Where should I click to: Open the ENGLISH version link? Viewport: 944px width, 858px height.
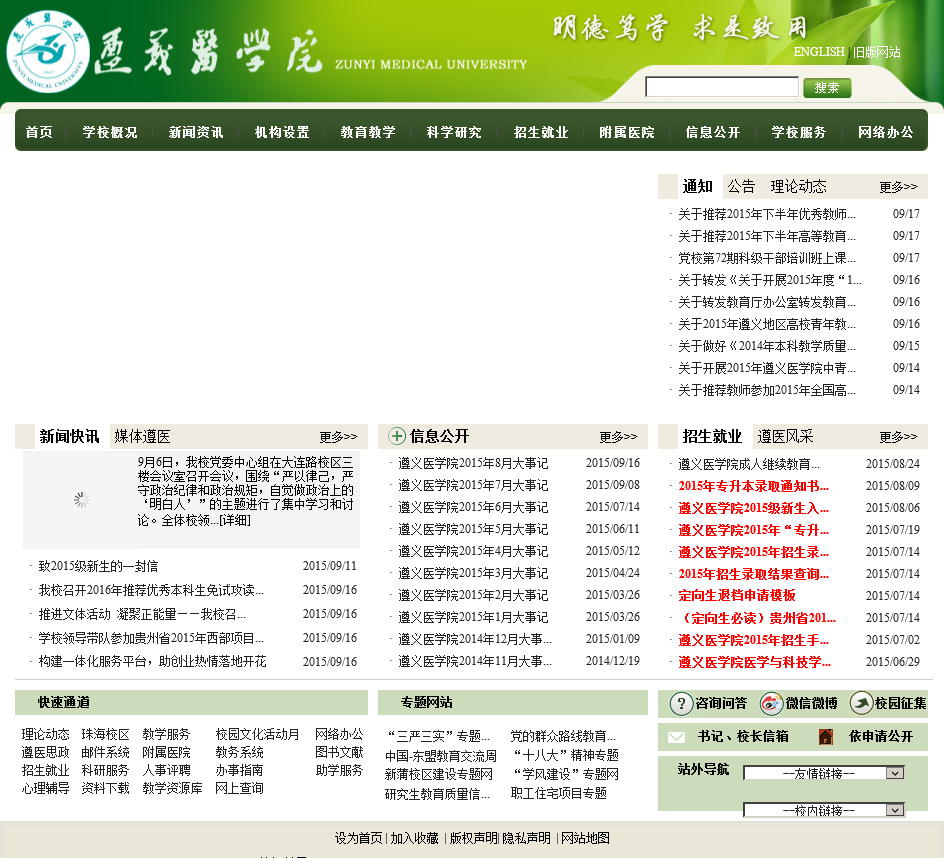[819, 52]
